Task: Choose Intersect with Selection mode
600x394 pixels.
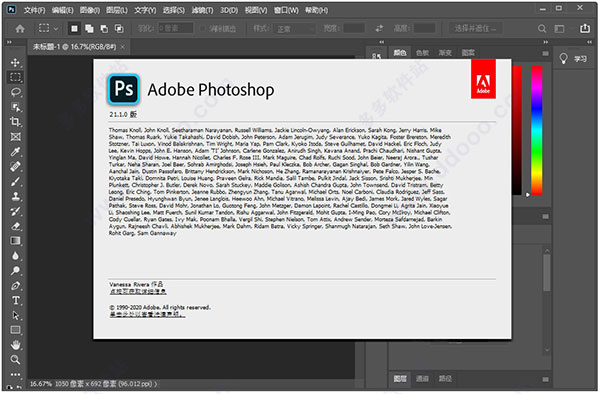Action: tap(119, 29)
